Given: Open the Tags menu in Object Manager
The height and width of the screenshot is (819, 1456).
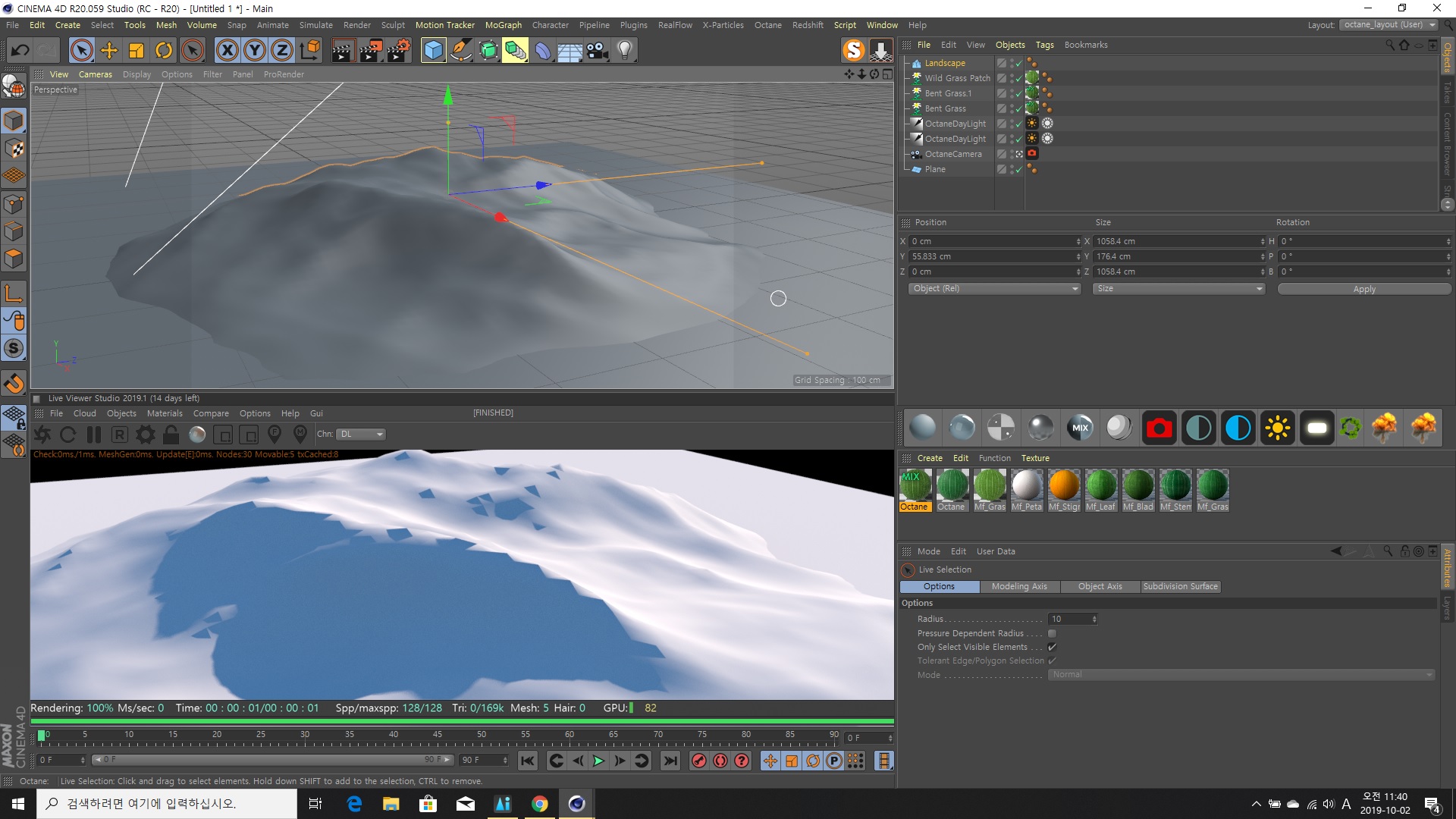Looking at the screenshot, I should click(x=1044, y=45).
